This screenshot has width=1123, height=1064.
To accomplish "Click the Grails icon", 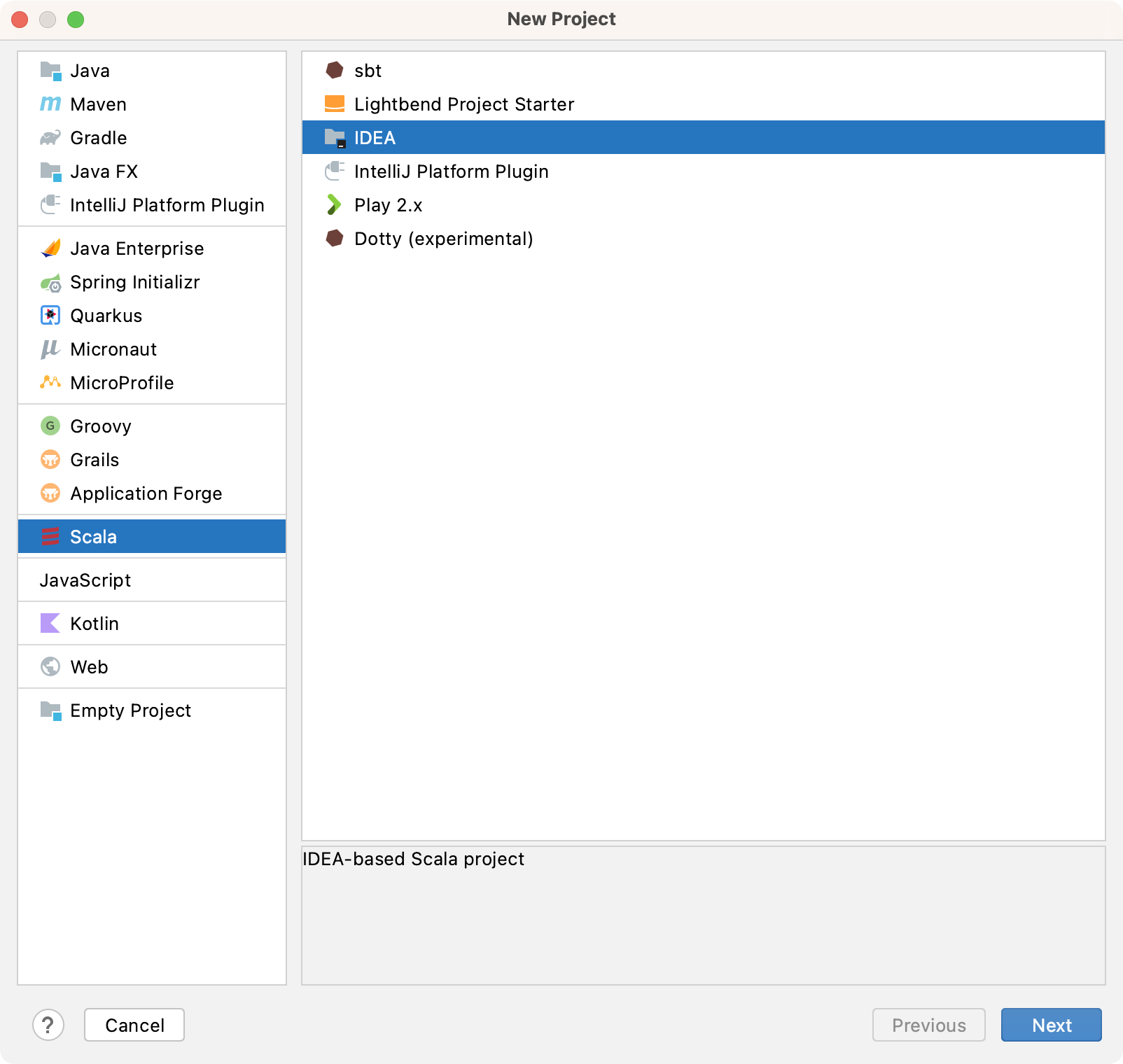I will click(50, 460).
